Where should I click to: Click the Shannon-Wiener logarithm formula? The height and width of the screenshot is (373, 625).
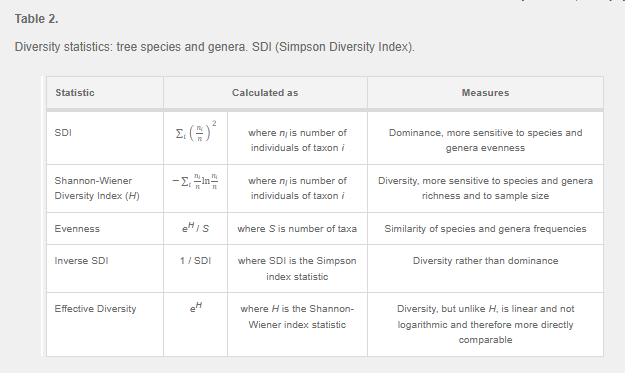click(x=195, y=181)
